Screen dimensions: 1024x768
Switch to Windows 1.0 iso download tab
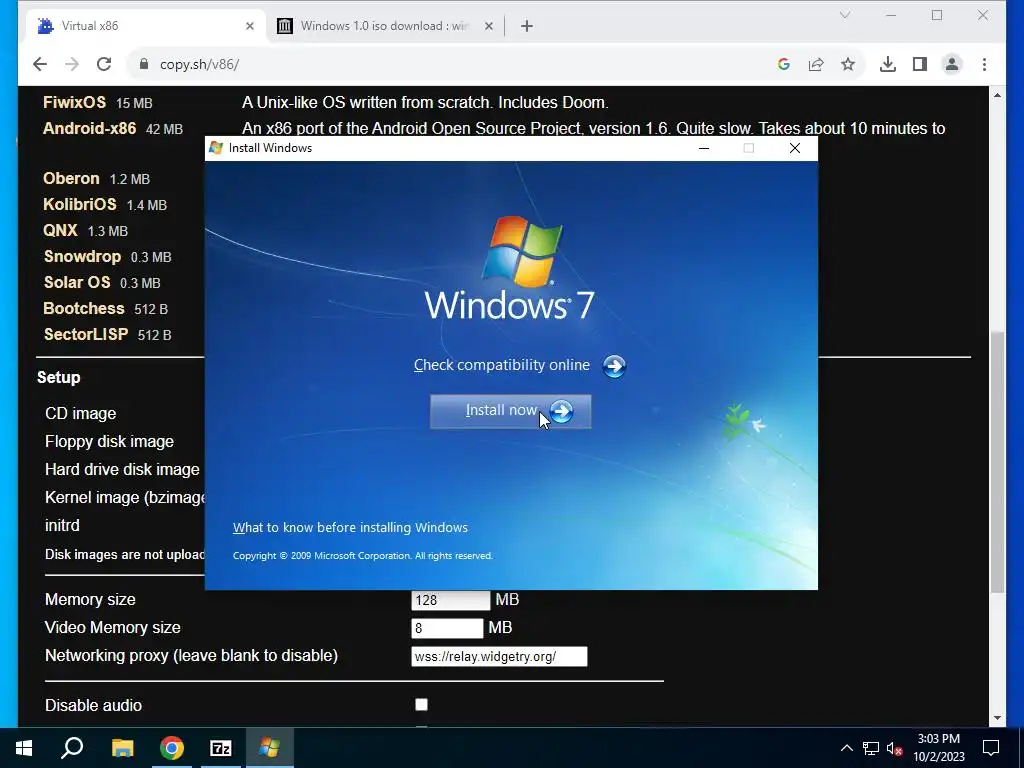pyautogui.click(x=384, y=26)
